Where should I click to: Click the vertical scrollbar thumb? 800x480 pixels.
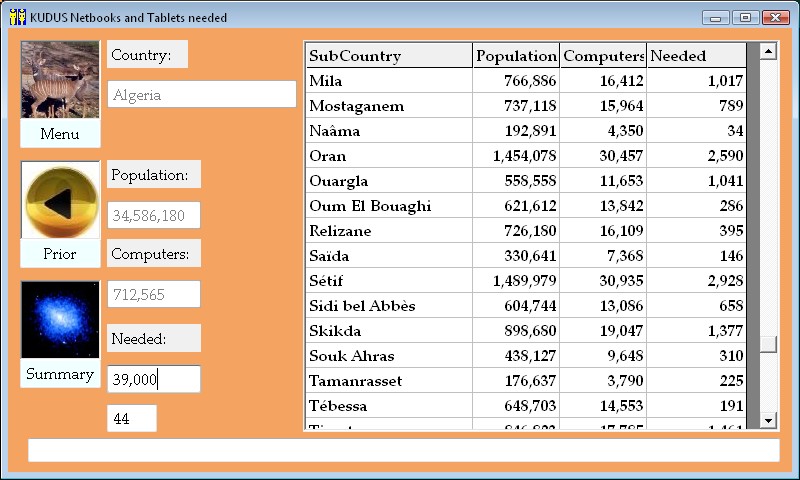[768, 344]
